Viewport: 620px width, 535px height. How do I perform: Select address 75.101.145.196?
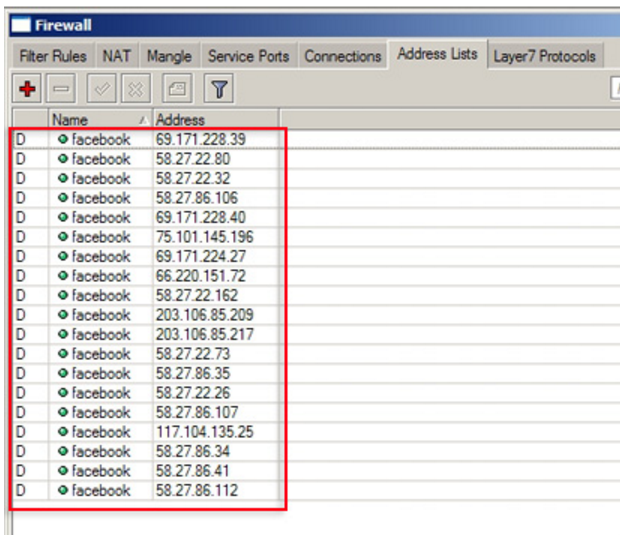[x=204, y=237]
